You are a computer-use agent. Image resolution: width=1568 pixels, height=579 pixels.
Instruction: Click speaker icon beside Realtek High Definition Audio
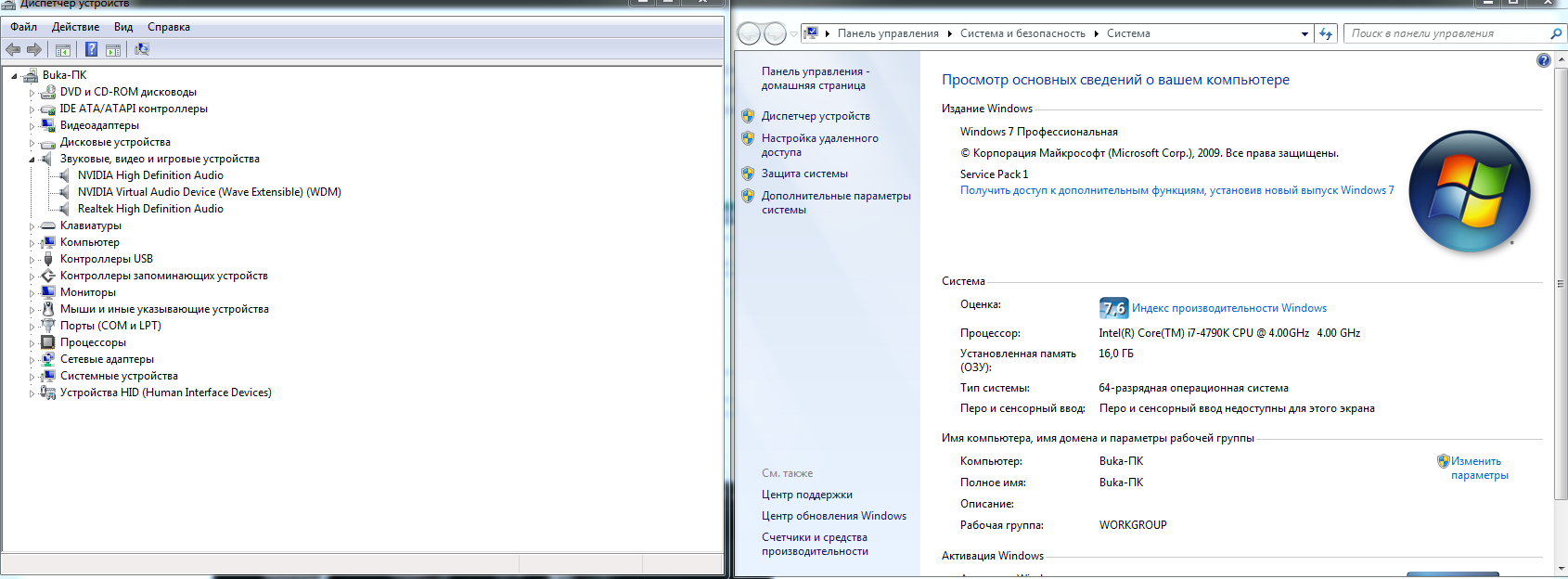coord(65,209)
